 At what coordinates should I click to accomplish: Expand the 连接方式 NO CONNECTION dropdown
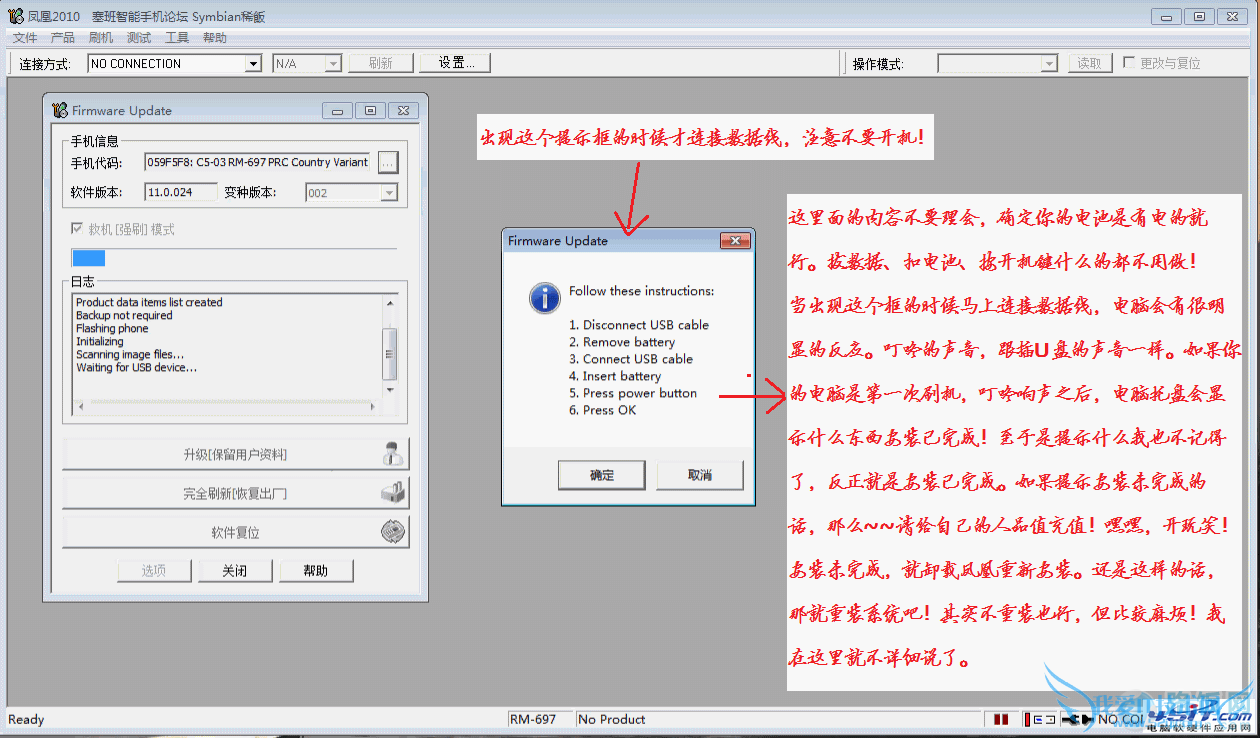point(253,63)
